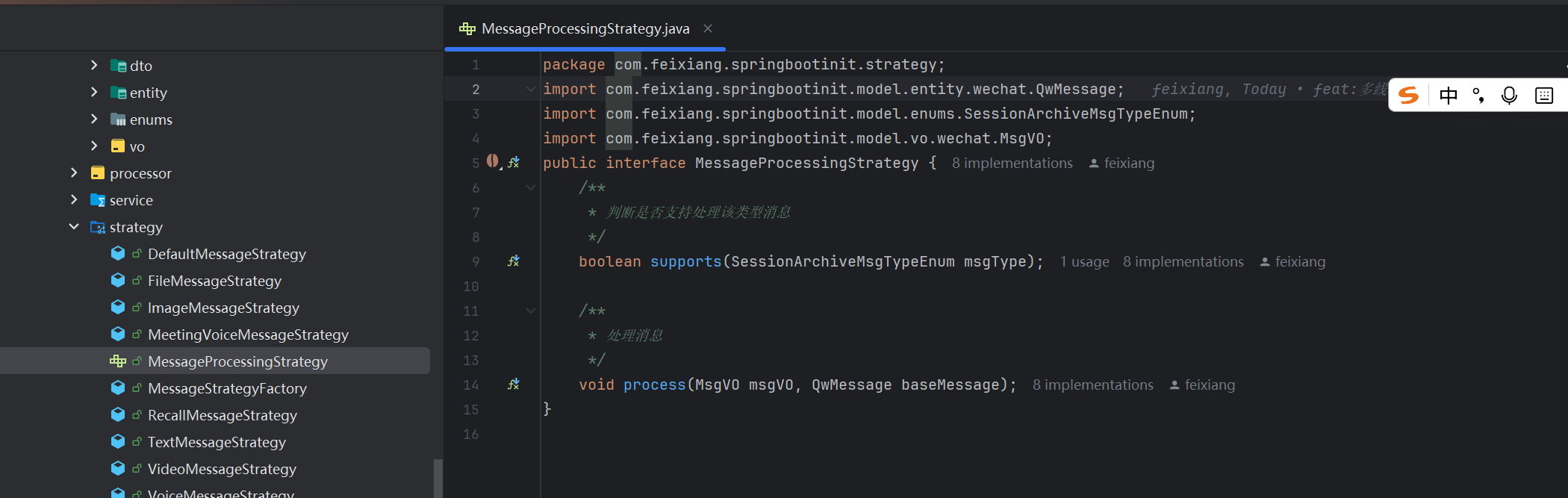Close the MessageProcessingStrategy.java tab
1568x498 pixels.
pyautogui.click(x=708, y=28)
